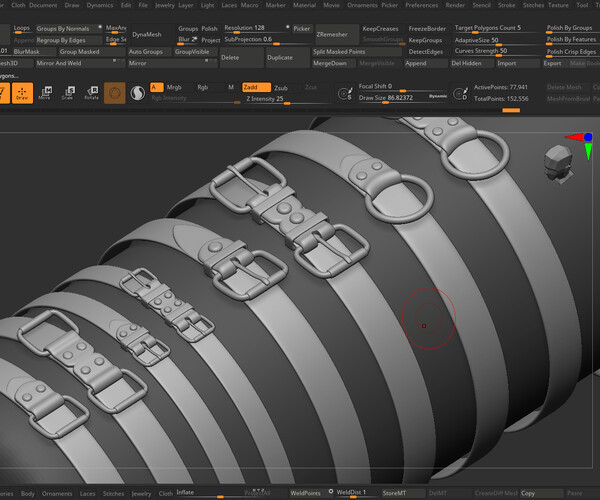The width and height of the screenshot is (600, 500).
Task: Toggle Dynamic draw size
Action: [438, 96]
